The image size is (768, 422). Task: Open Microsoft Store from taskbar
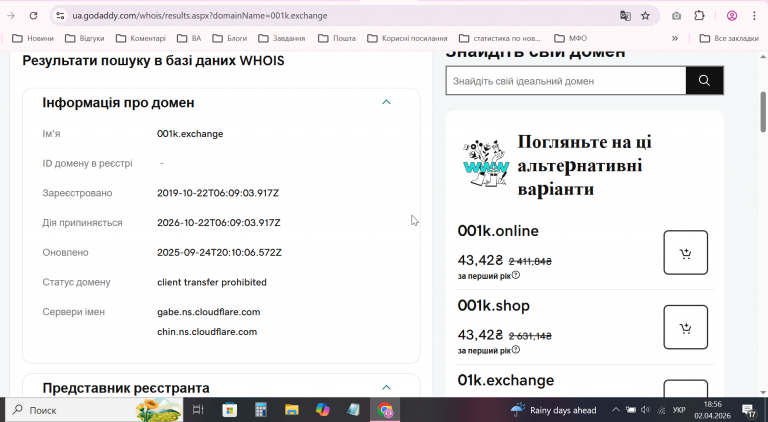(x=229, y=410)
